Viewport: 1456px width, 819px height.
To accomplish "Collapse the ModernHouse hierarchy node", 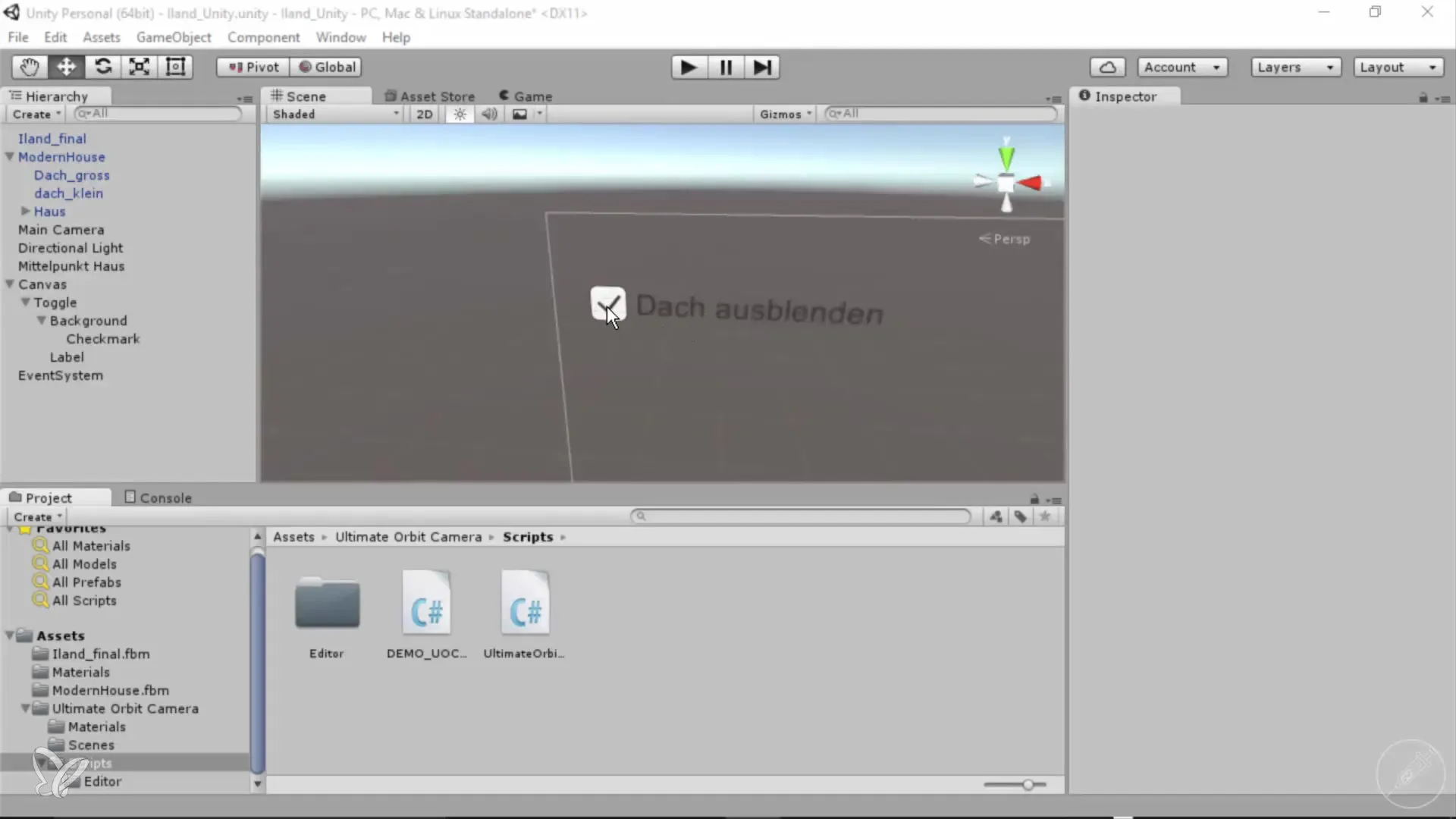I will pyautogui.click(x=10, y=156).
